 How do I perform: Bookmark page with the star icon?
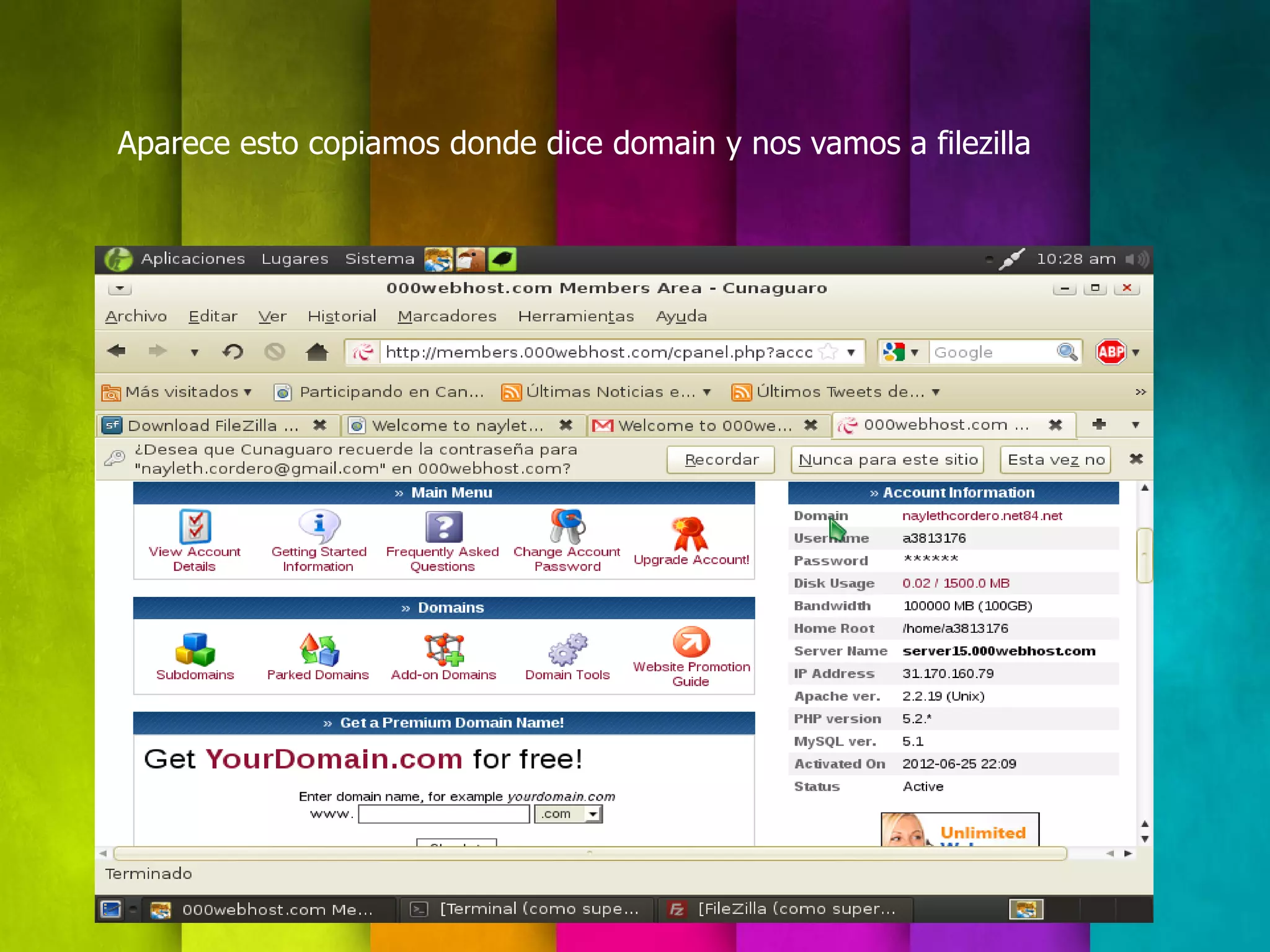(828, 352)
